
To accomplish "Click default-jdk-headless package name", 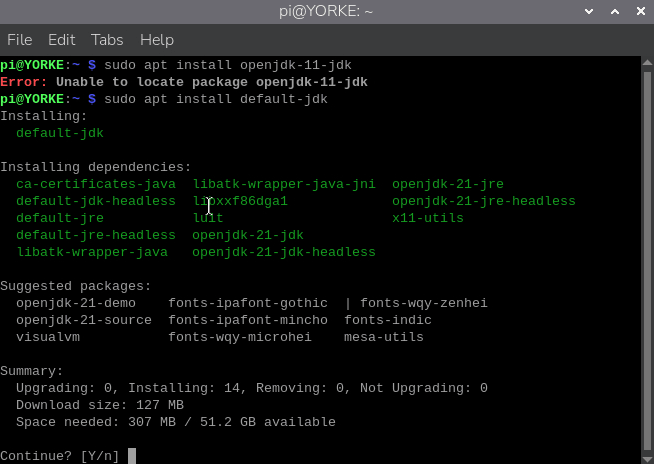I will tap(96, 201).
